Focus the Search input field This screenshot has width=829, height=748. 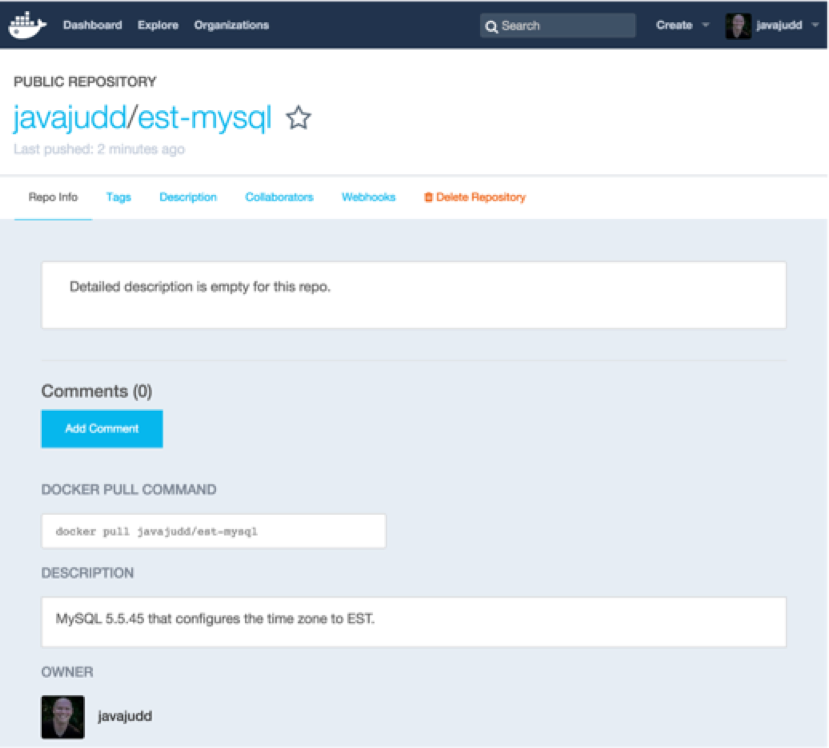(x=558, y=25)
